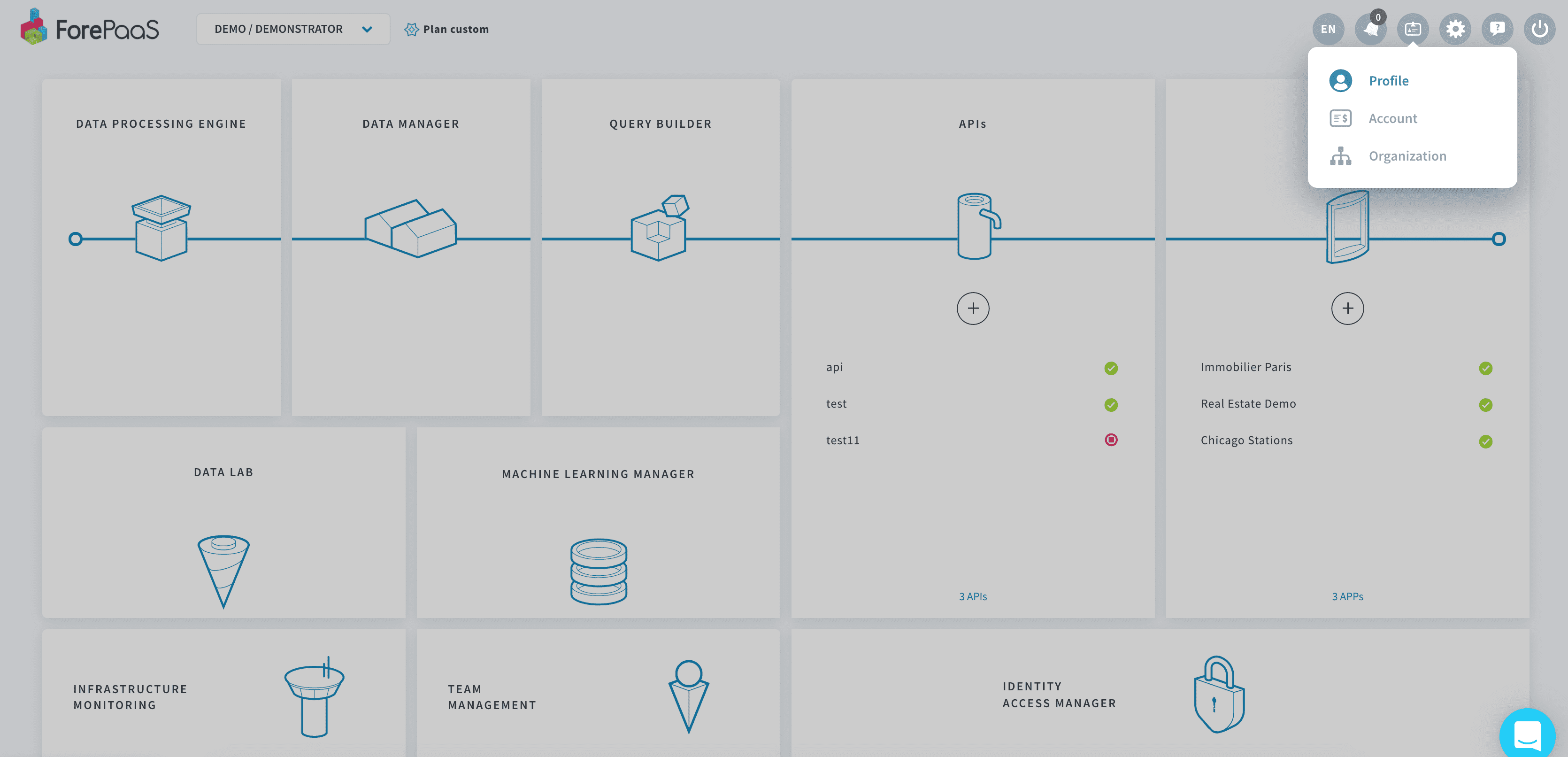Viewport: 1568px width, 757px height.
Task: Click the TEAM MANAGEMENT label
Action: coord(492,697)
